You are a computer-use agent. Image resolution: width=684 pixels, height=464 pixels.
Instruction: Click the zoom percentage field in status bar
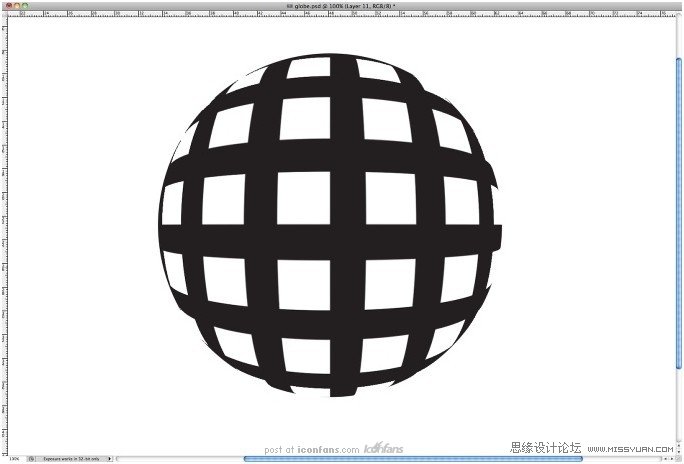point(12,458)
